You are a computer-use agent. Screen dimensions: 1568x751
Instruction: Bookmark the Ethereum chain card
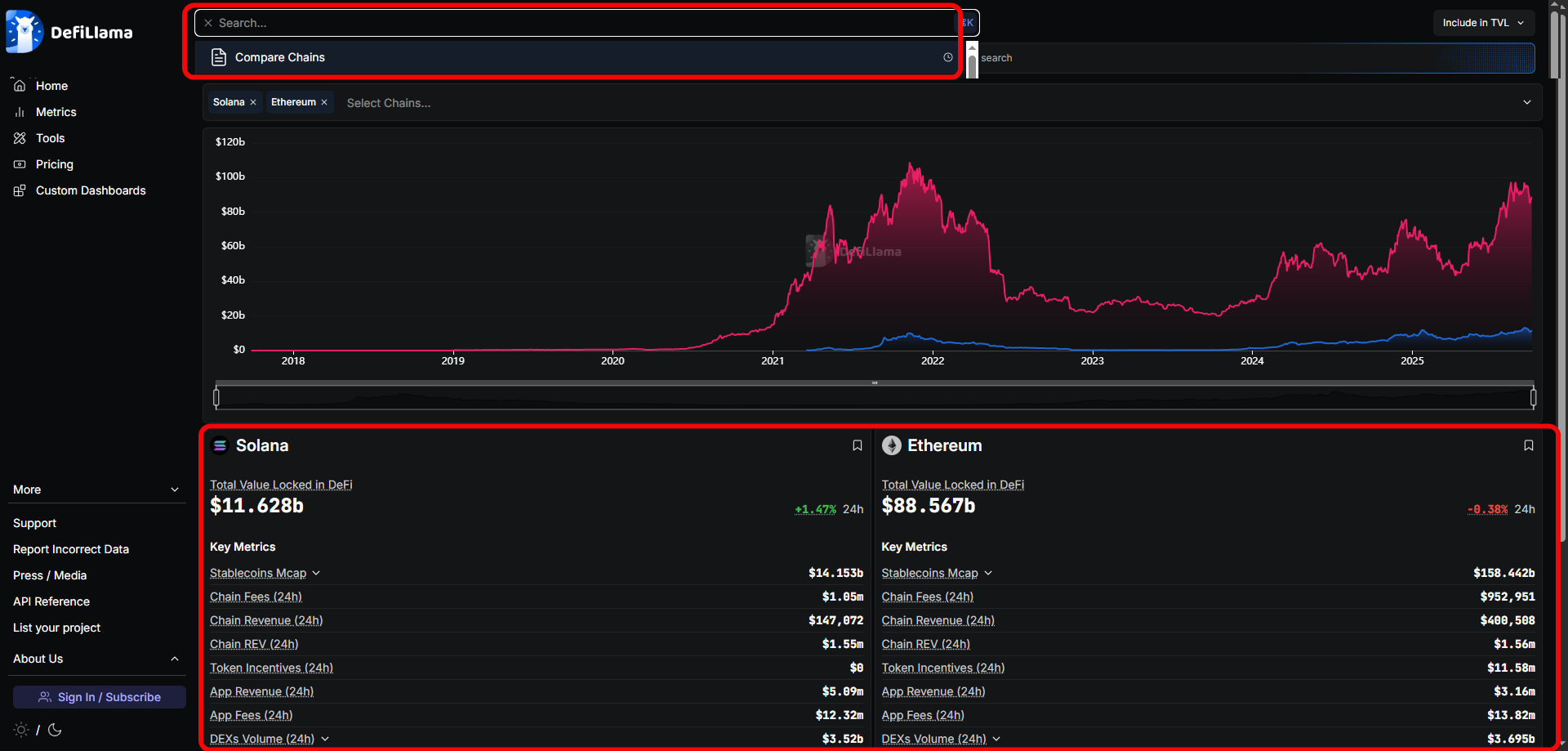[1528, 445]
